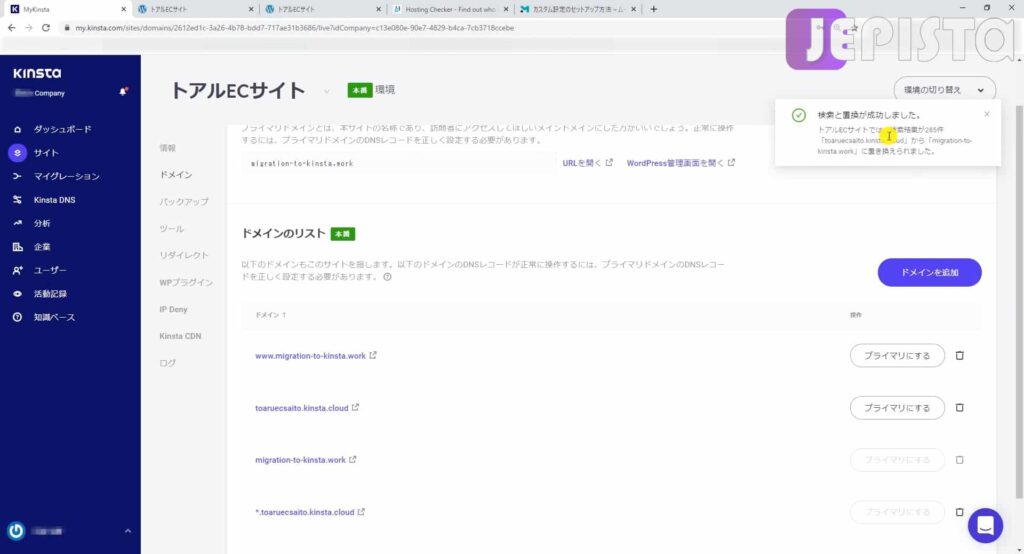Click the browser forward arrow
Viewport: 1024px width, 554px height.
28,28
